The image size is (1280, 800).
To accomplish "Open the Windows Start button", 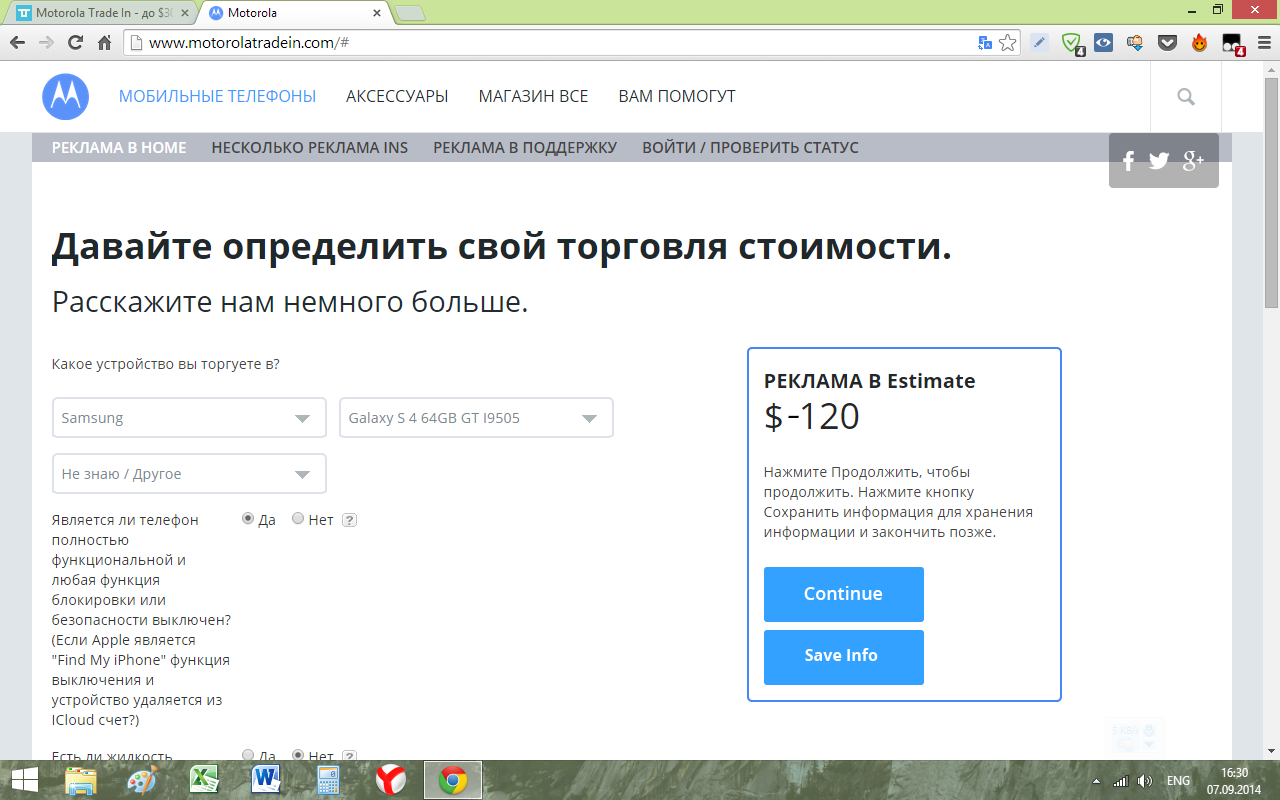I will [x=24, y=780].
